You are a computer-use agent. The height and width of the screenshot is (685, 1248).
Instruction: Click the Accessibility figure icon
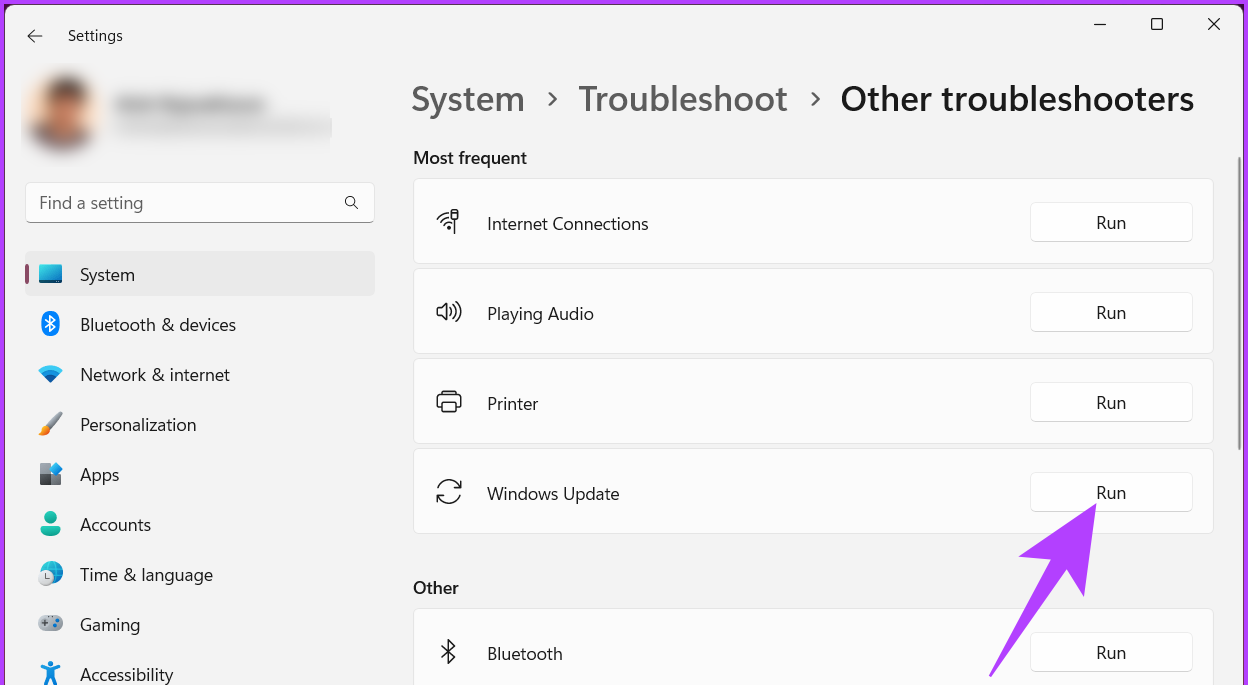click(x=51, y=673)
